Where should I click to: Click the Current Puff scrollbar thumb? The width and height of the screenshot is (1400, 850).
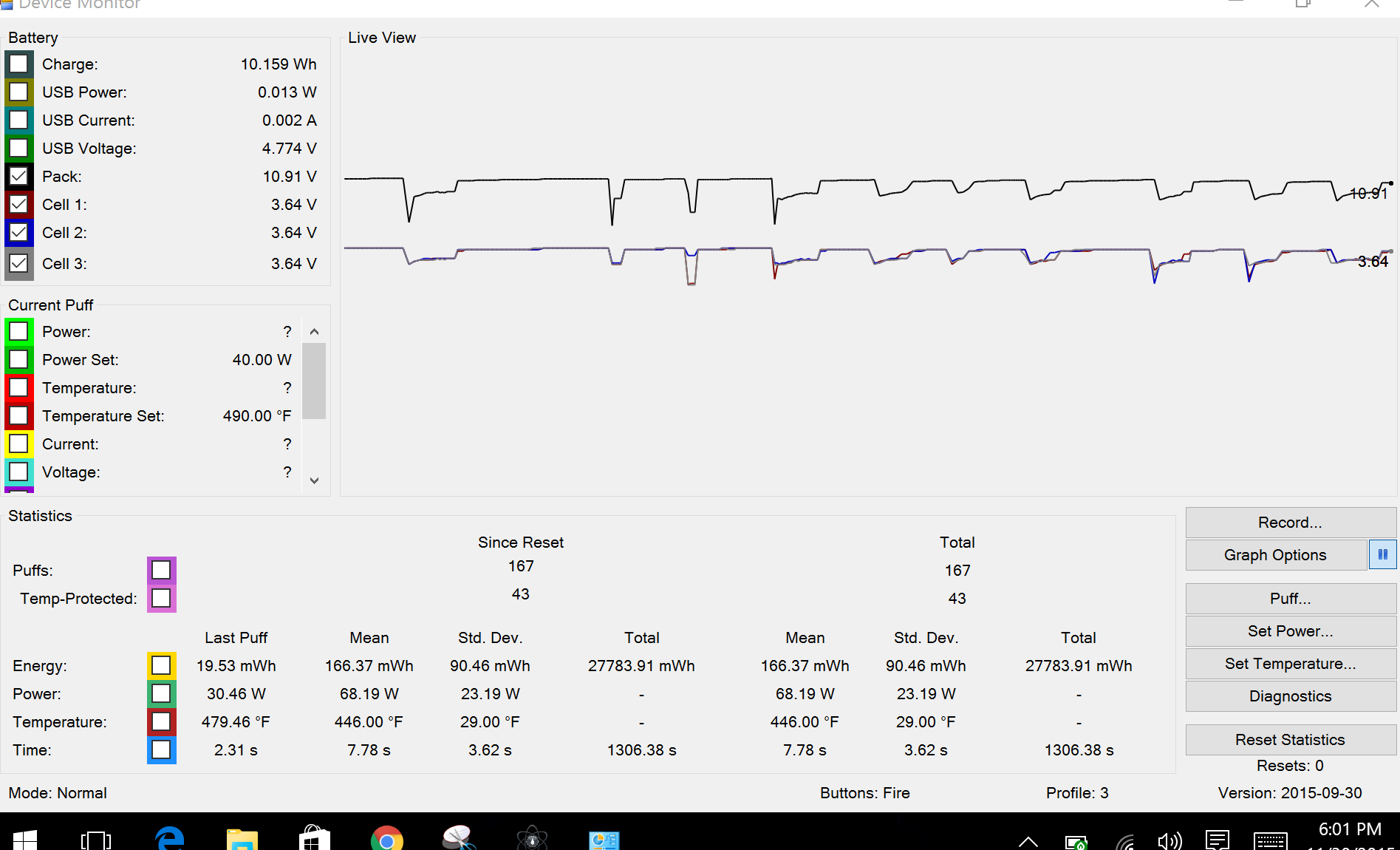click(x=314, y=381)
